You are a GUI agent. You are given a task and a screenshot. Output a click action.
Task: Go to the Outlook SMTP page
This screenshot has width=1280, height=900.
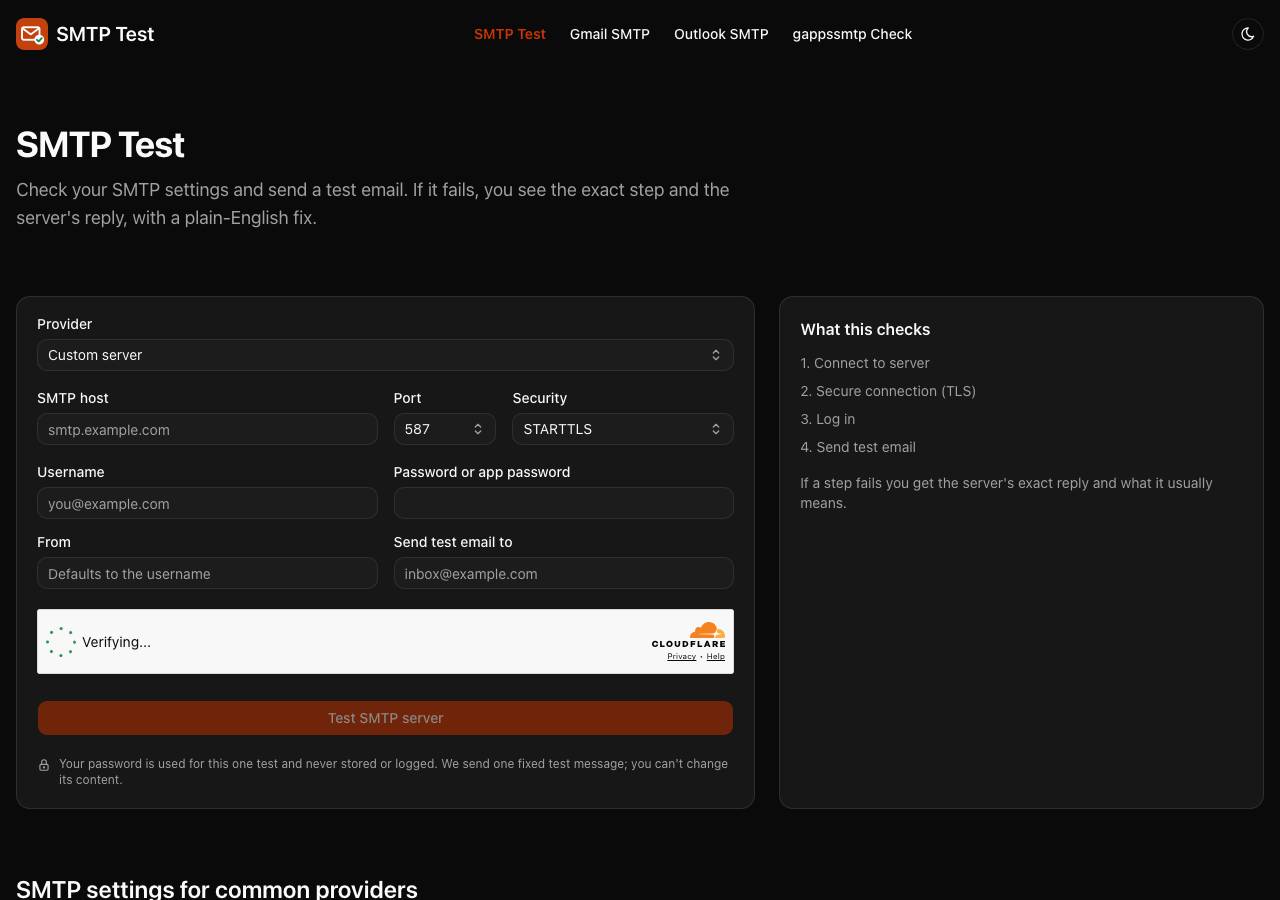[x=721, y=34]
